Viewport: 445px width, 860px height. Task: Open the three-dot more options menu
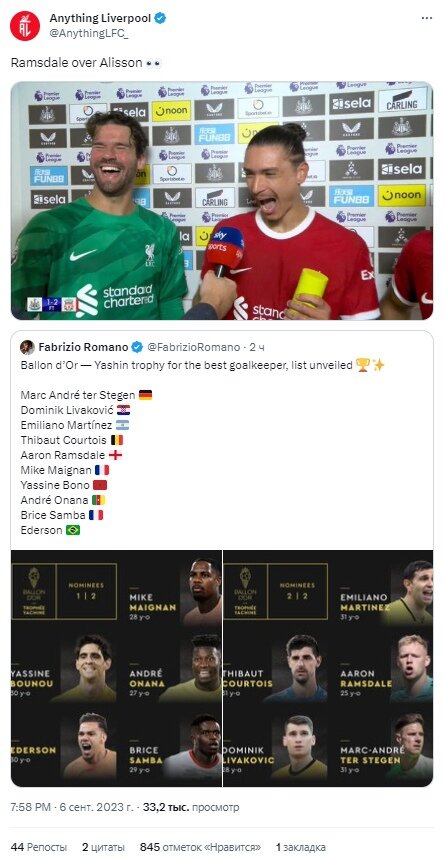point(426,18)
